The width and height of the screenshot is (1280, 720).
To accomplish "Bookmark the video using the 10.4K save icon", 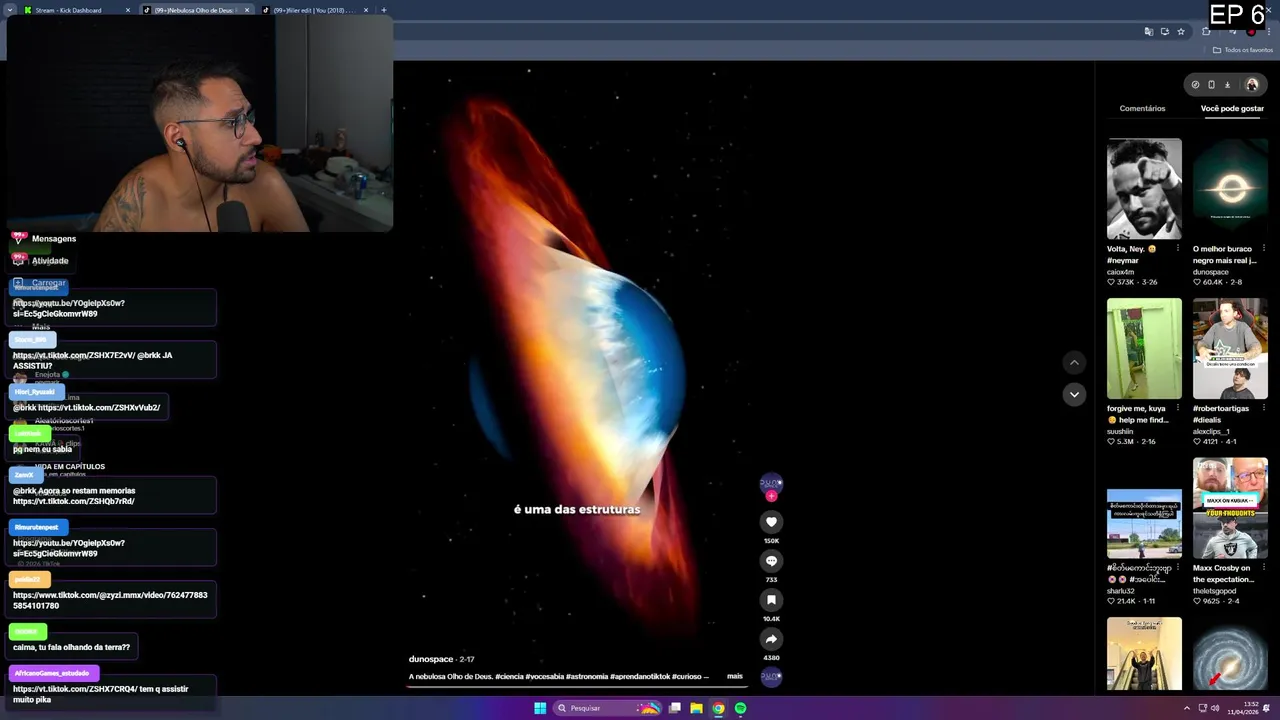I will click(x=771, y=600).
